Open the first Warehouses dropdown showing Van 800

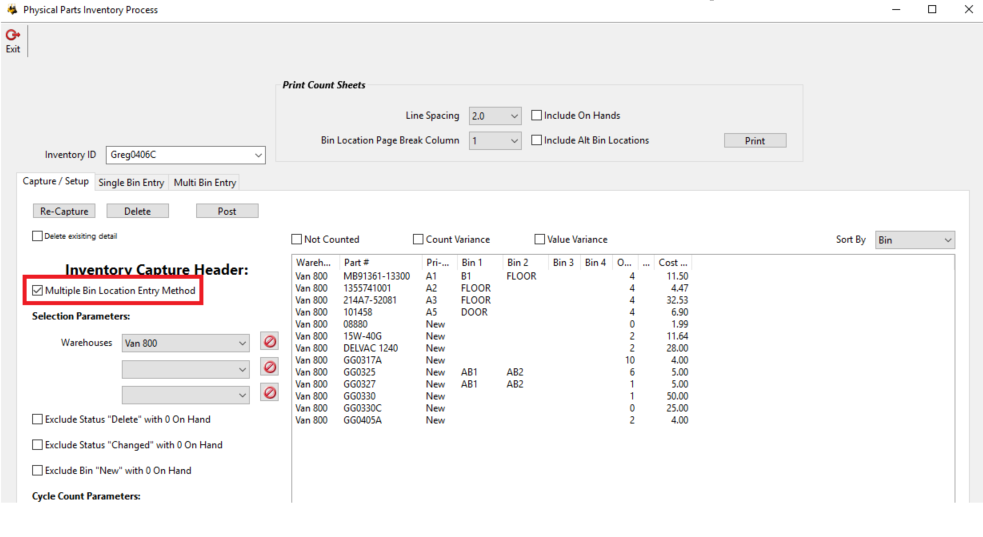186,343
